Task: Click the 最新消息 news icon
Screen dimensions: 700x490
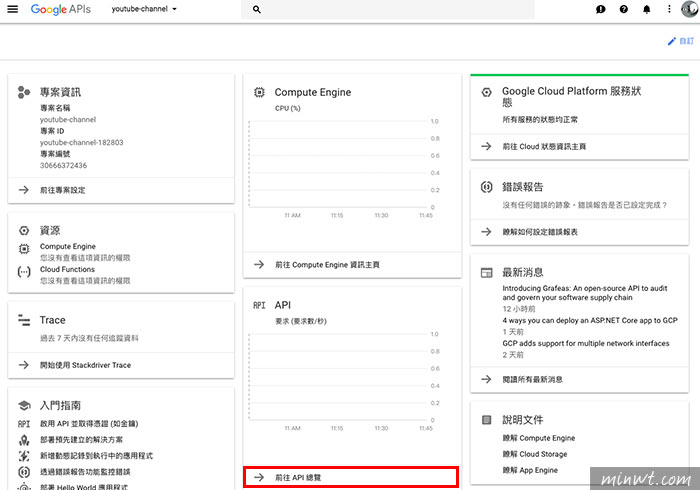Action: [487, 273]
